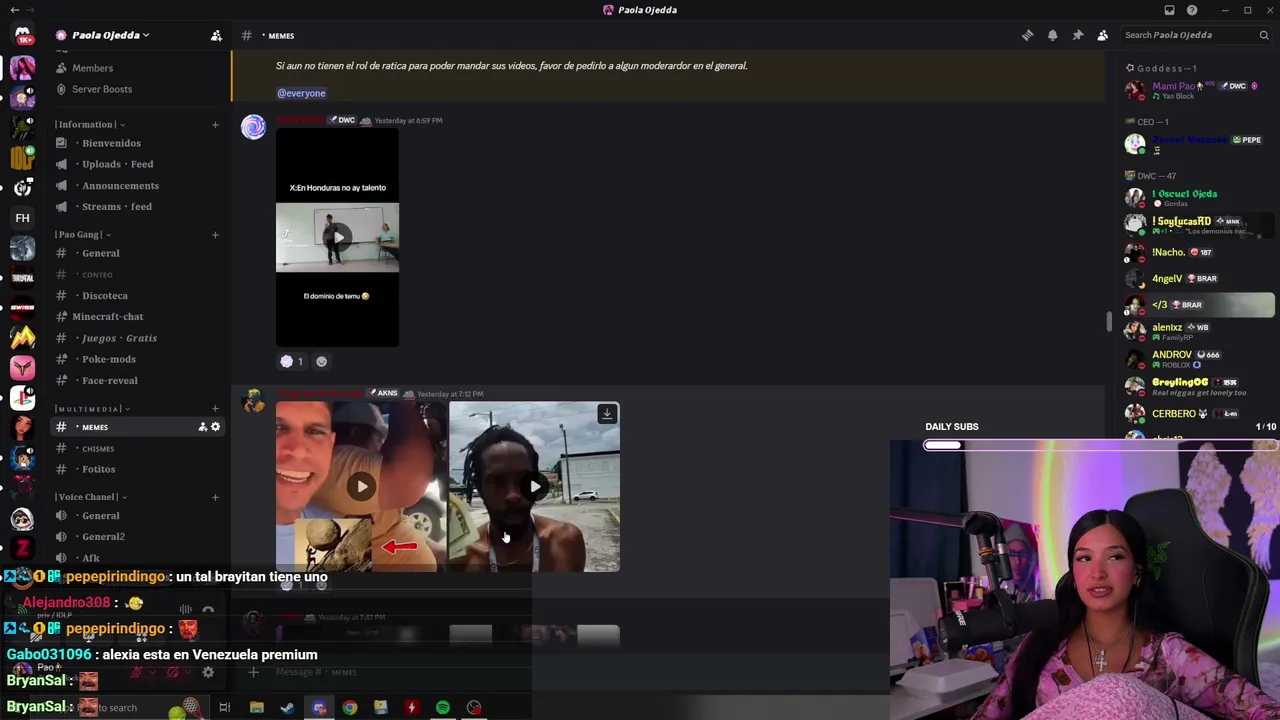
Task: Show pinned messages with the pin icon
Action: pyautogui.click(x=1078, y=35)
